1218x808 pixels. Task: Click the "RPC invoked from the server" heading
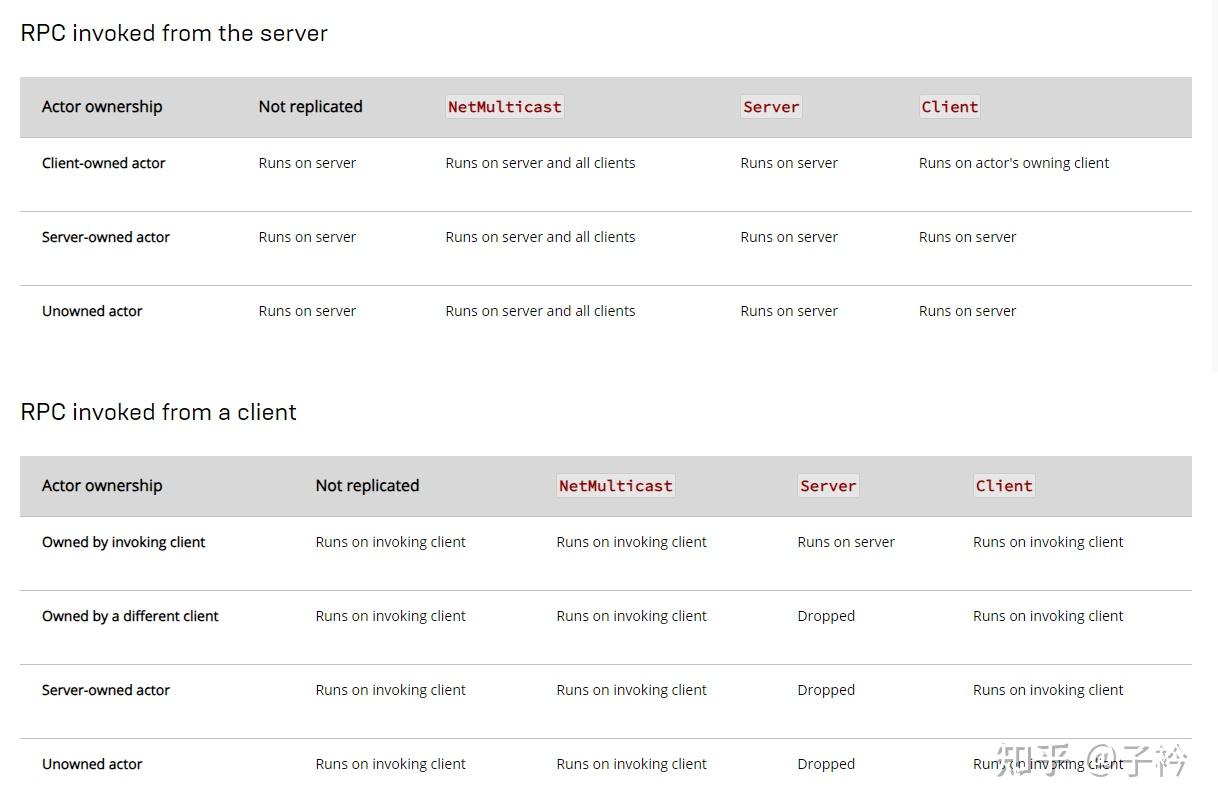[x=174, y=33]
